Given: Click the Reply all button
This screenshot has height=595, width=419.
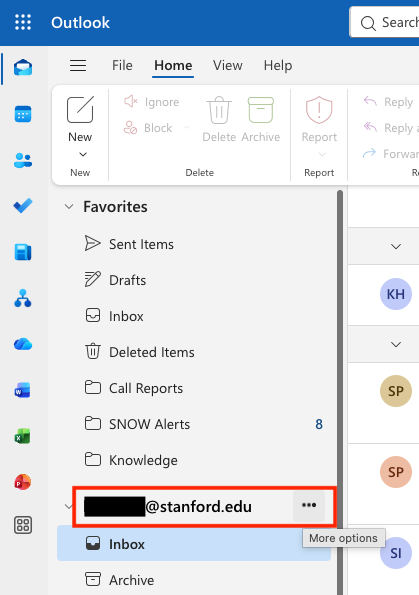Looking at the screenshot, I should click(x=391, y=128).
